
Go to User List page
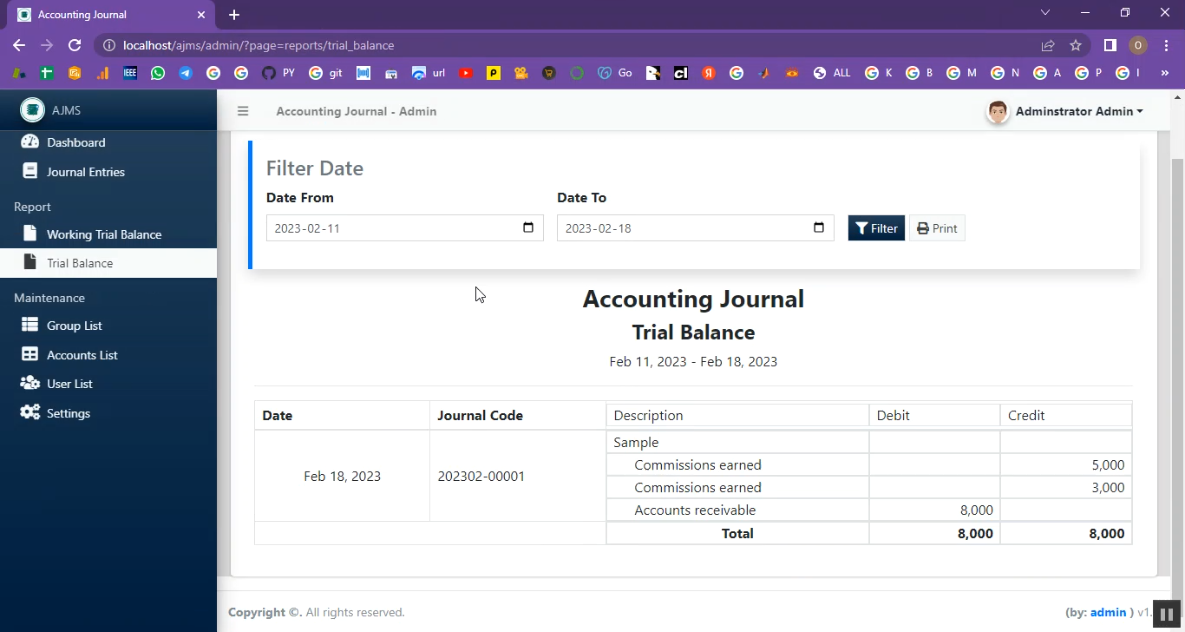click(x=69, y=384)
